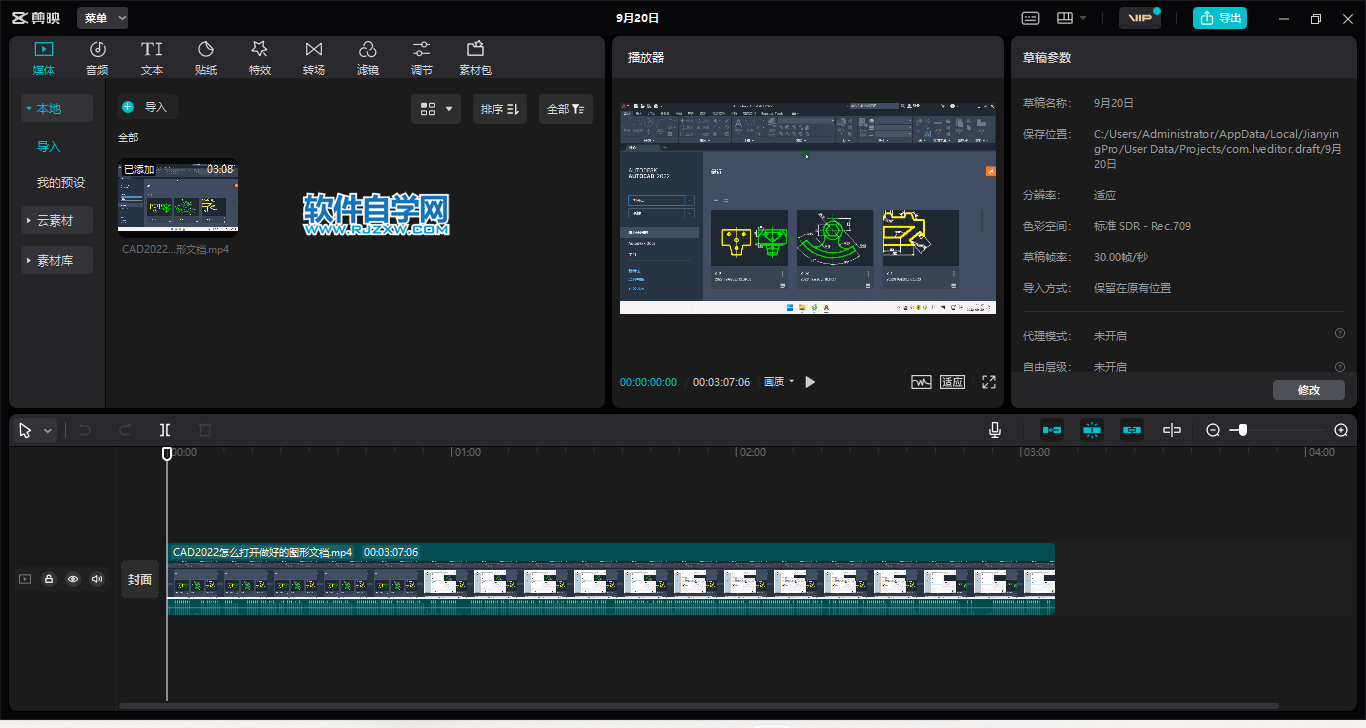Click the microphone record voiceover icon

coord(995,430)
